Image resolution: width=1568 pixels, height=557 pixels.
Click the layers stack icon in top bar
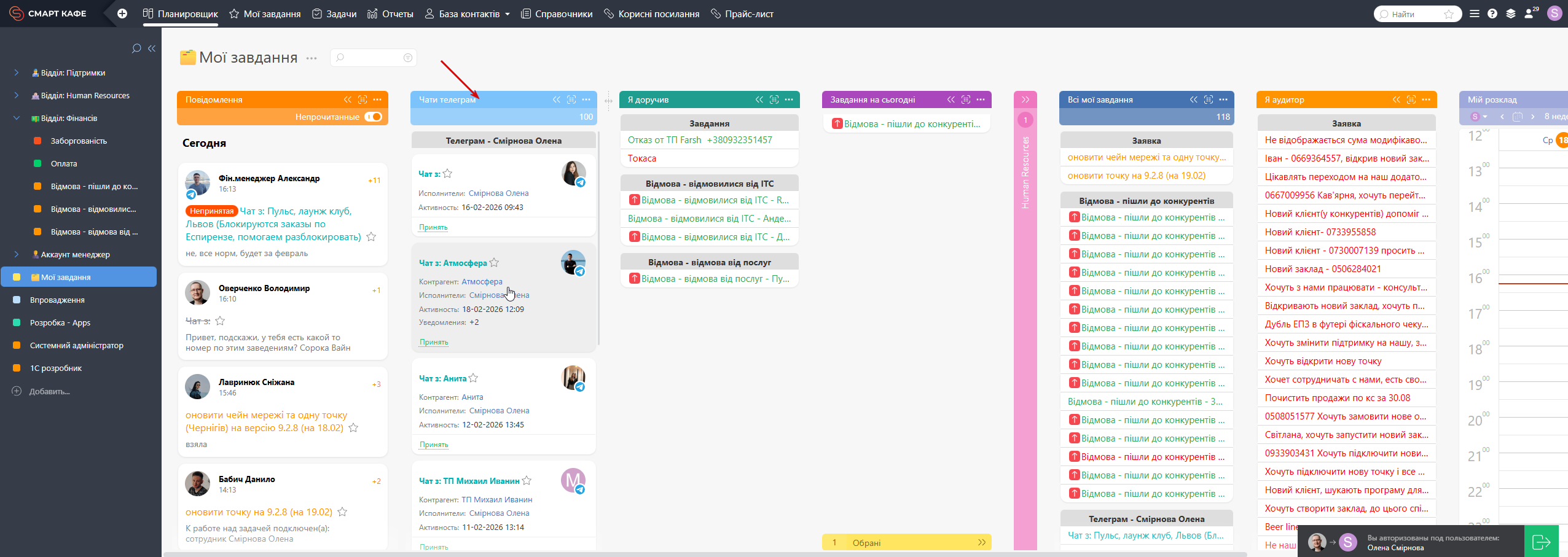1511,14
